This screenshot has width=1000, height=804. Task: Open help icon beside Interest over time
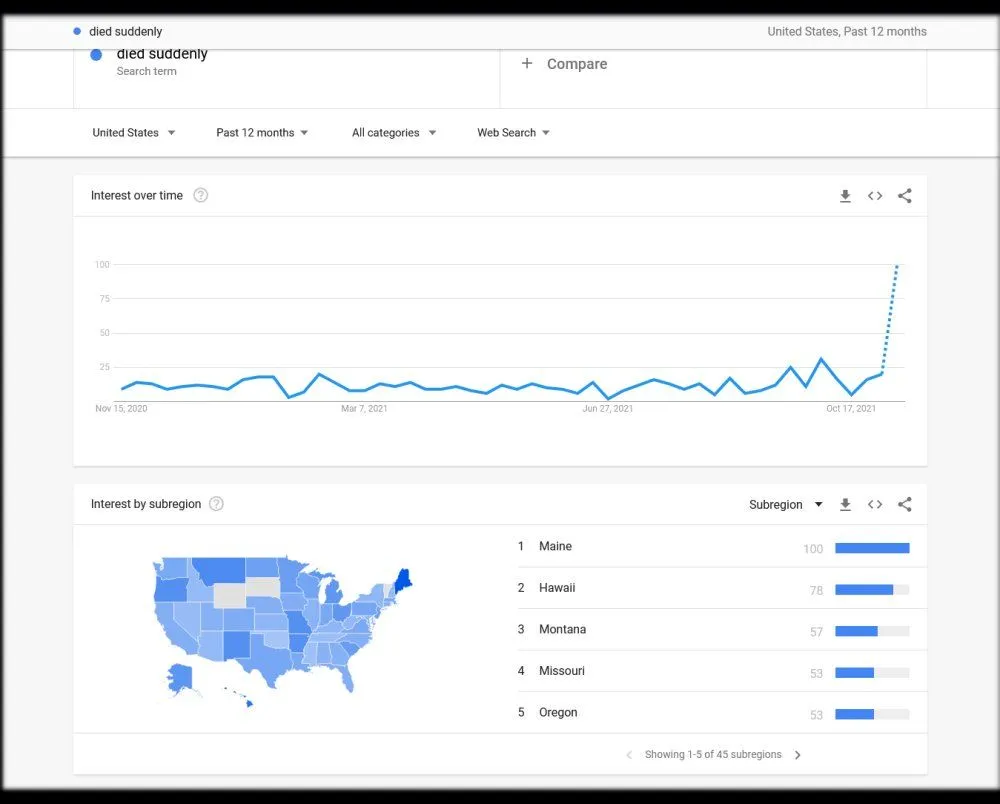[201, 195]
